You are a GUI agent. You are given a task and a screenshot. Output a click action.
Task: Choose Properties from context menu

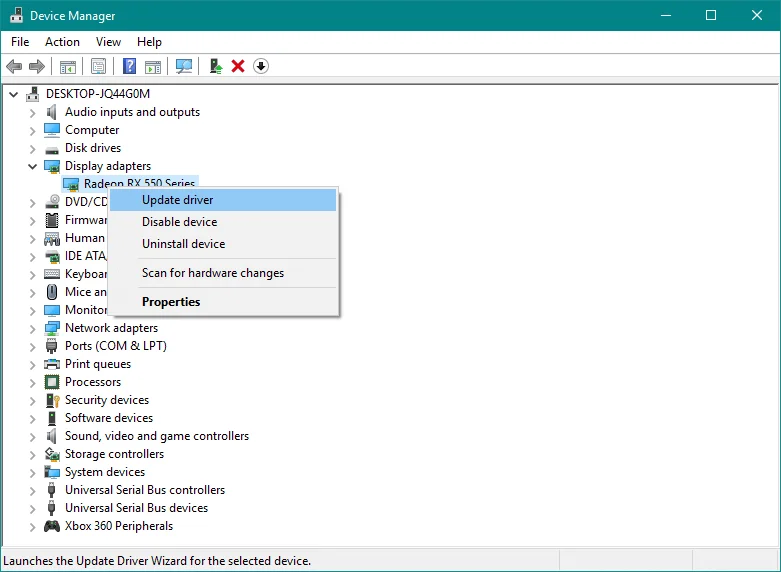223,302
